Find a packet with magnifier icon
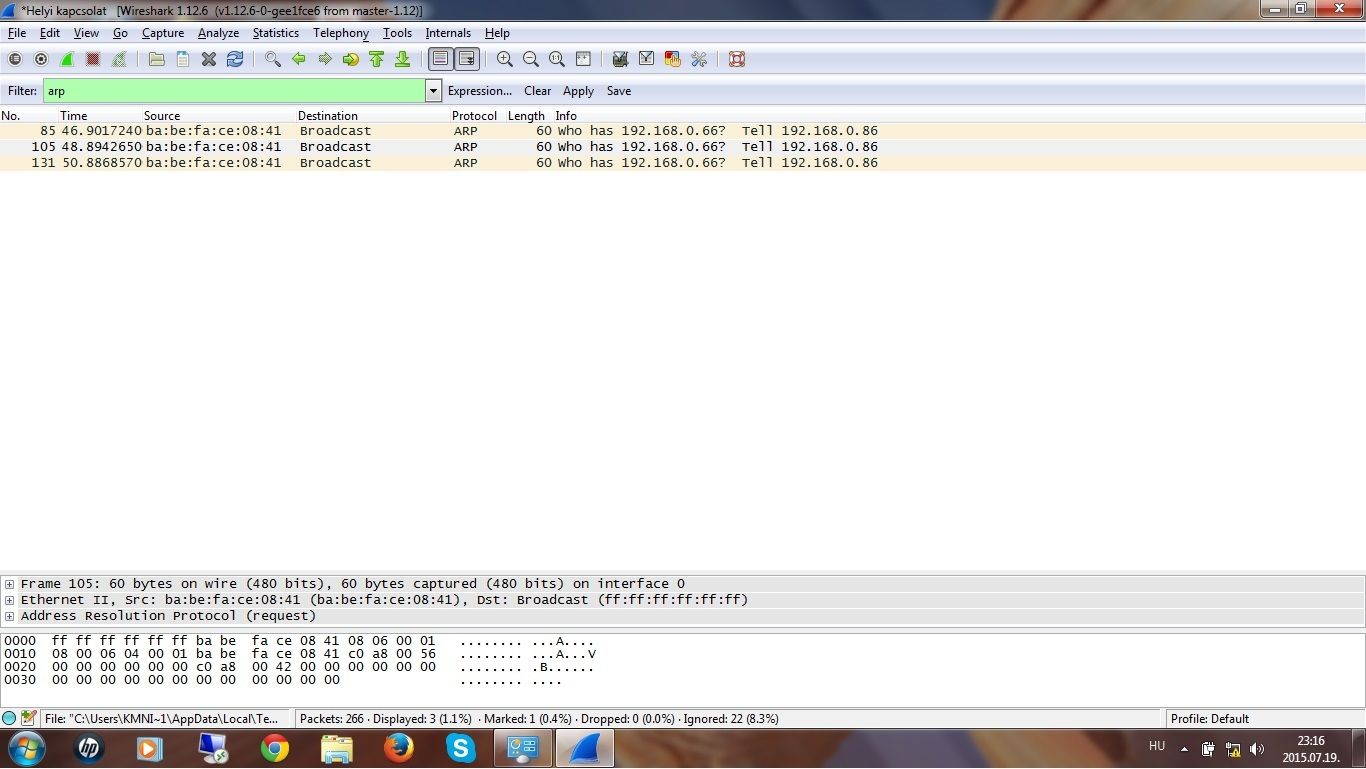This screenshot has width=1366, height=769. [x=273, y=59]
